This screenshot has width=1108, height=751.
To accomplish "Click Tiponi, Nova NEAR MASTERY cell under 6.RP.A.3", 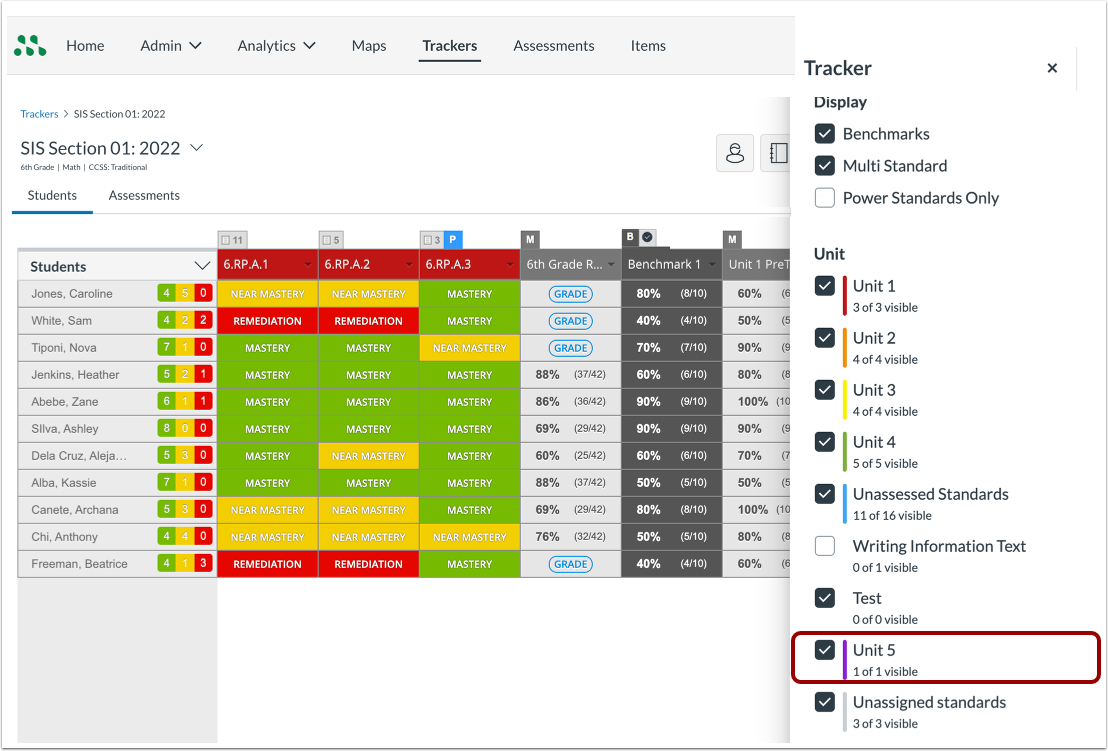I will (469, 348).
